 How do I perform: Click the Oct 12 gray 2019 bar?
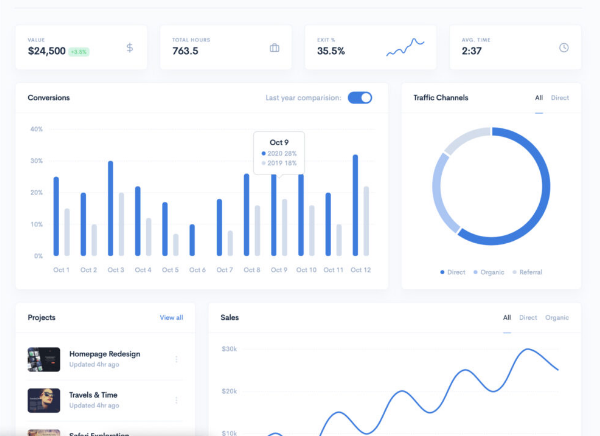(x=366, y=221)
